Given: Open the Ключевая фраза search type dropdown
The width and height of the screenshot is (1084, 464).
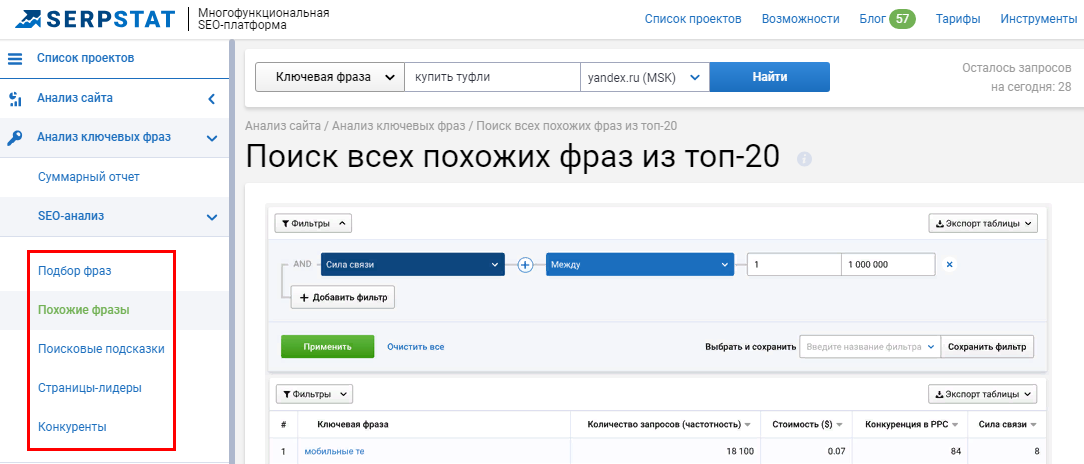Looking at the screenshot, I should [x=329, y=77].
